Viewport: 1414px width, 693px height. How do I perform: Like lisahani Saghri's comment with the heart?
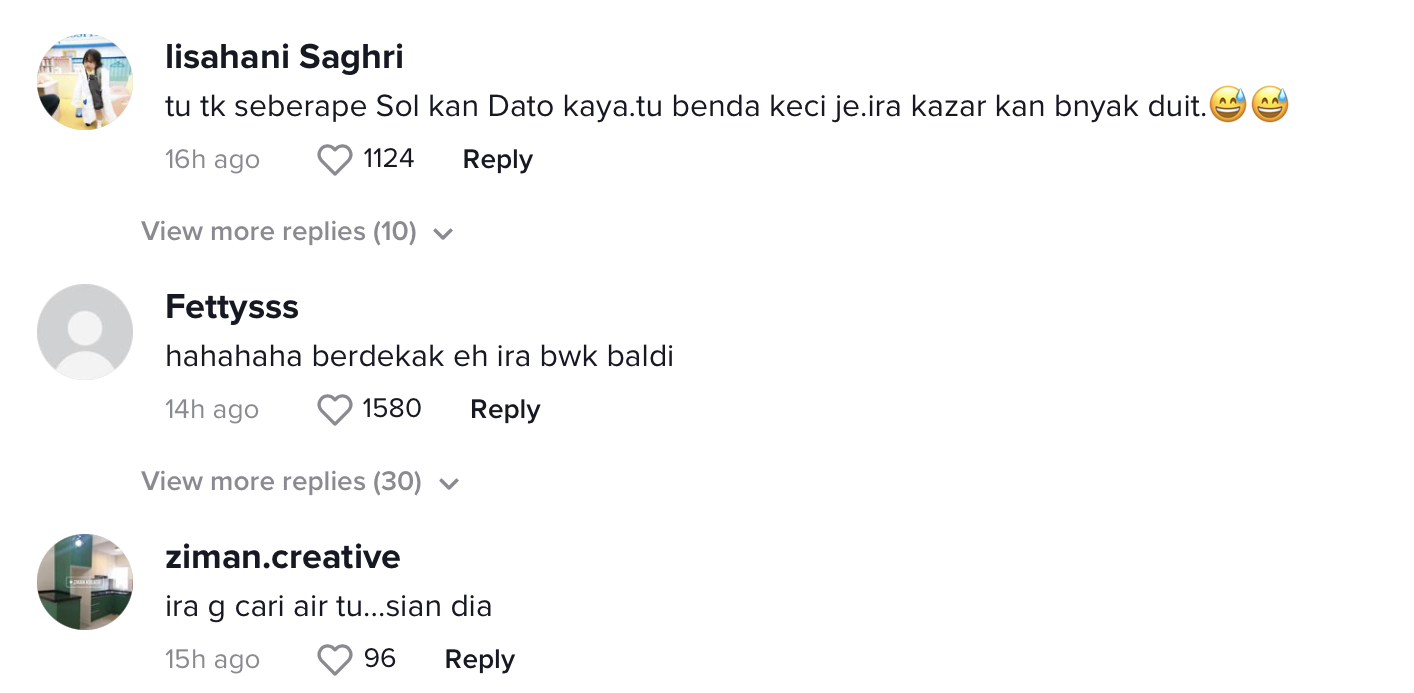click(x=334, y=160)
